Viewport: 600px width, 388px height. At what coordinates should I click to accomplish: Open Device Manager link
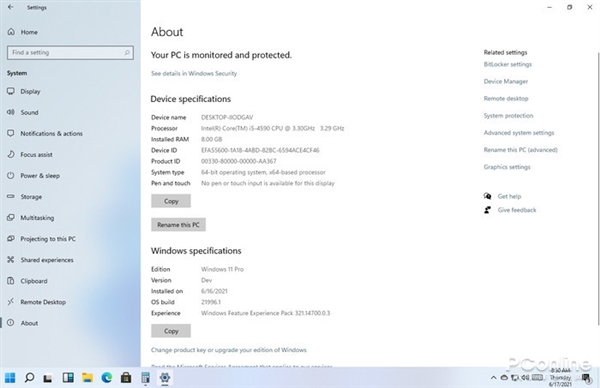(x=506, y=81)
